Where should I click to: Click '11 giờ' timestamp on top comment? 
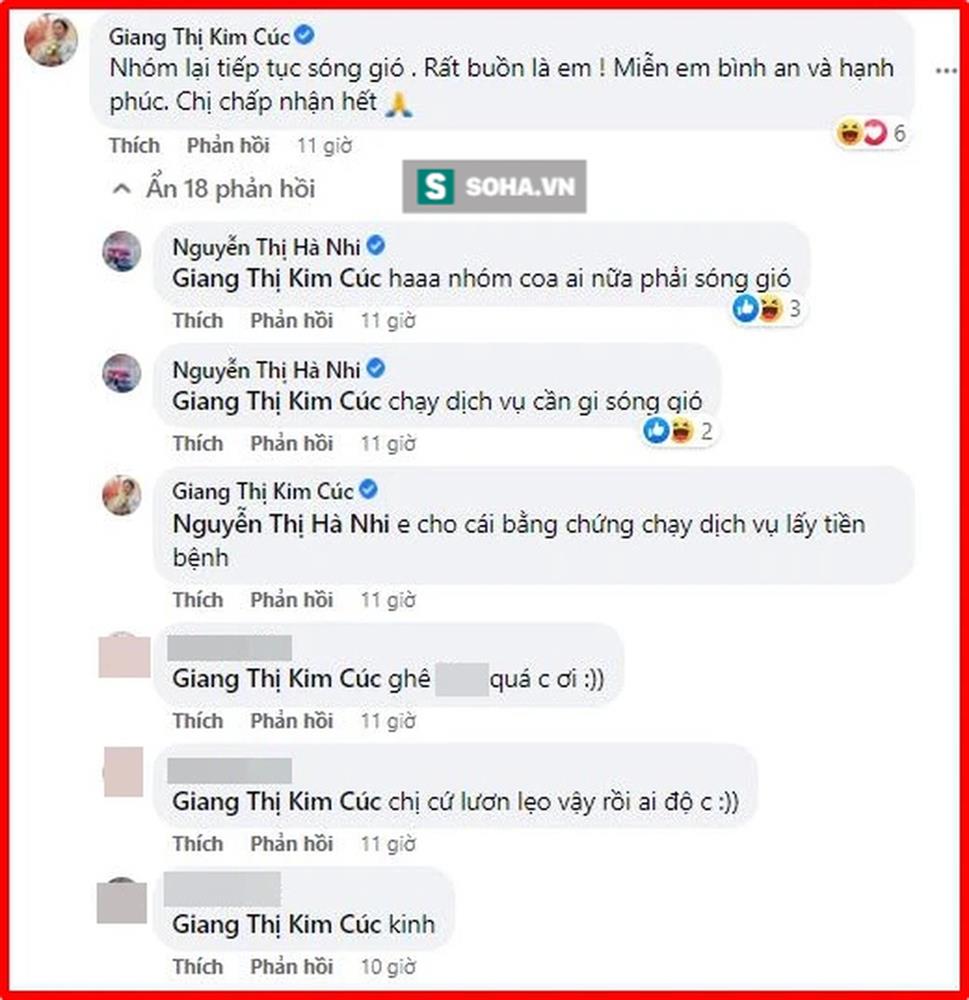324,145
